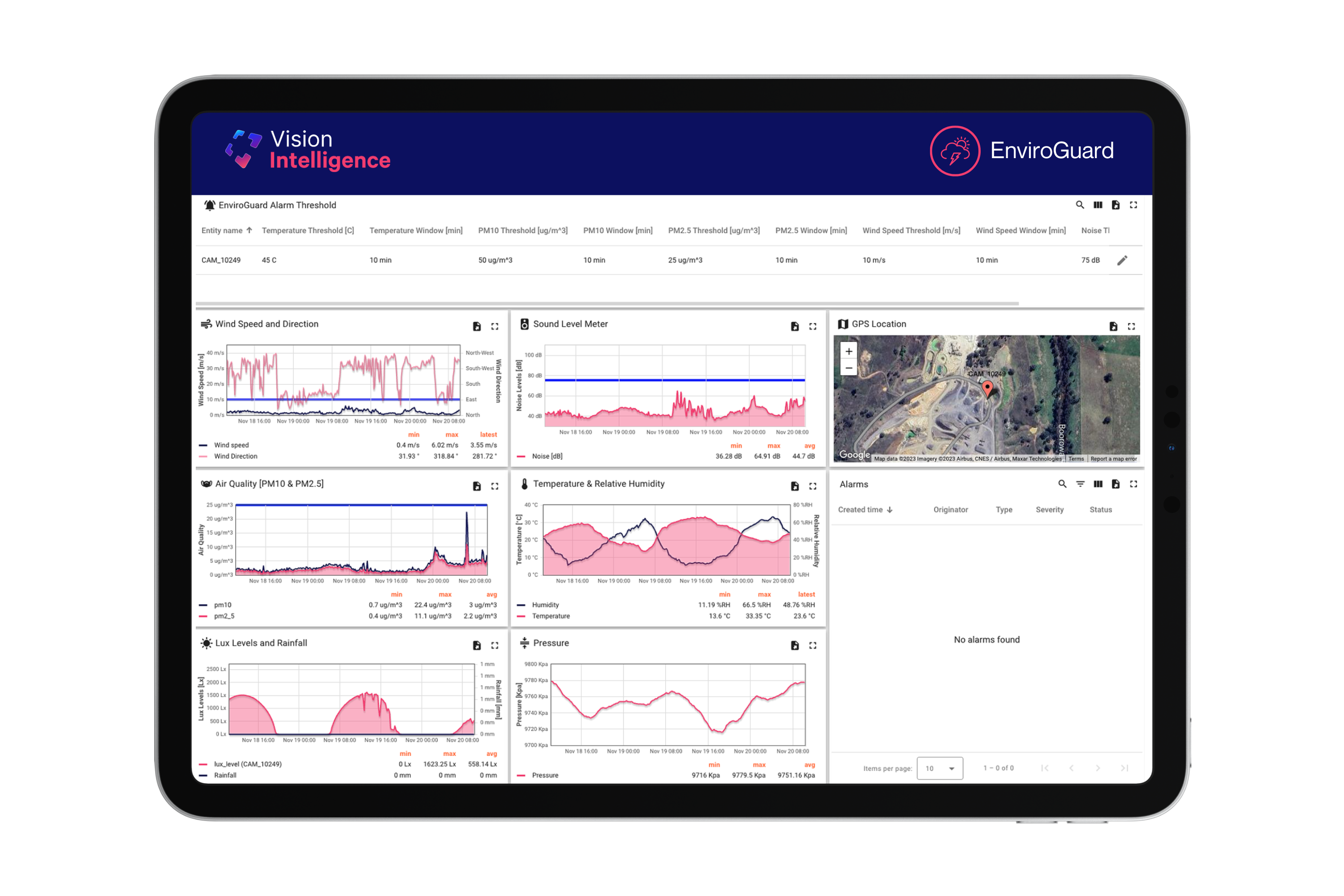Open the filter icon in Alarms panel
1344x896 pixels.
click(1080, 484)
